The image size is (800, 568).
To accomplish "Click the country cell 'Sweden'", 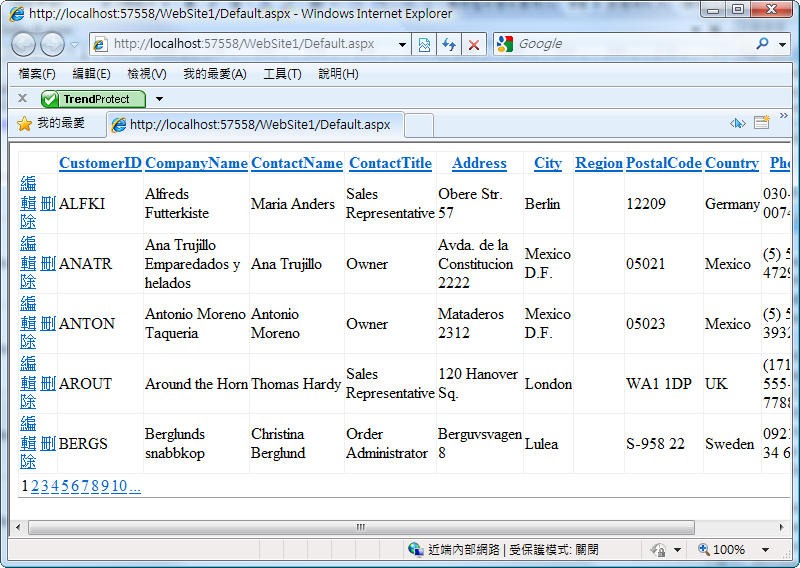I will click(x=730, y=444).
